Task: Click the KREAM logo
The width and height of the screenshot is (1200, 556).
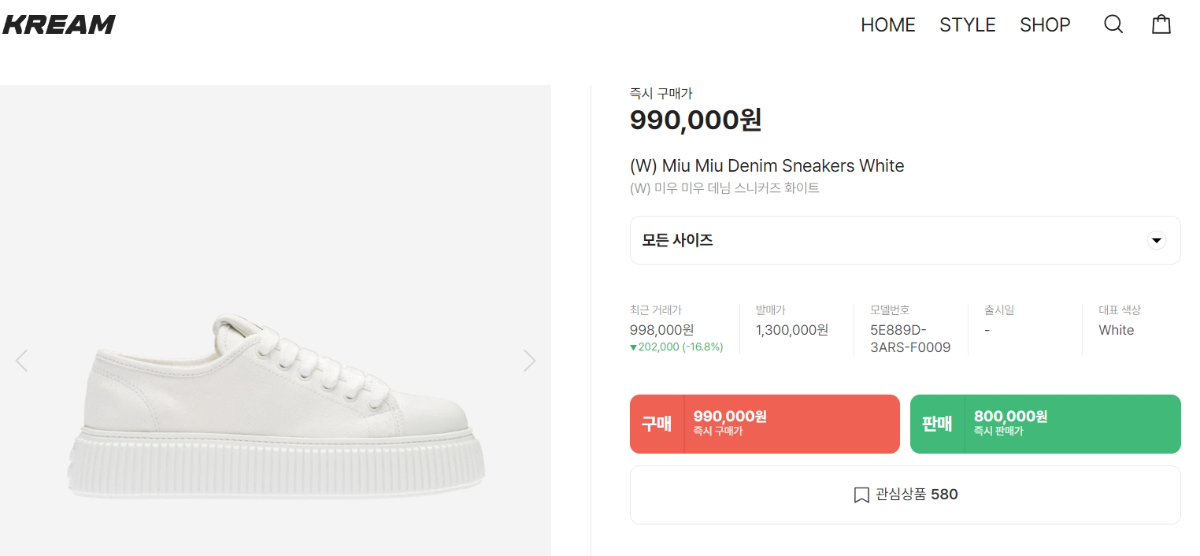Action: point(59,25)
